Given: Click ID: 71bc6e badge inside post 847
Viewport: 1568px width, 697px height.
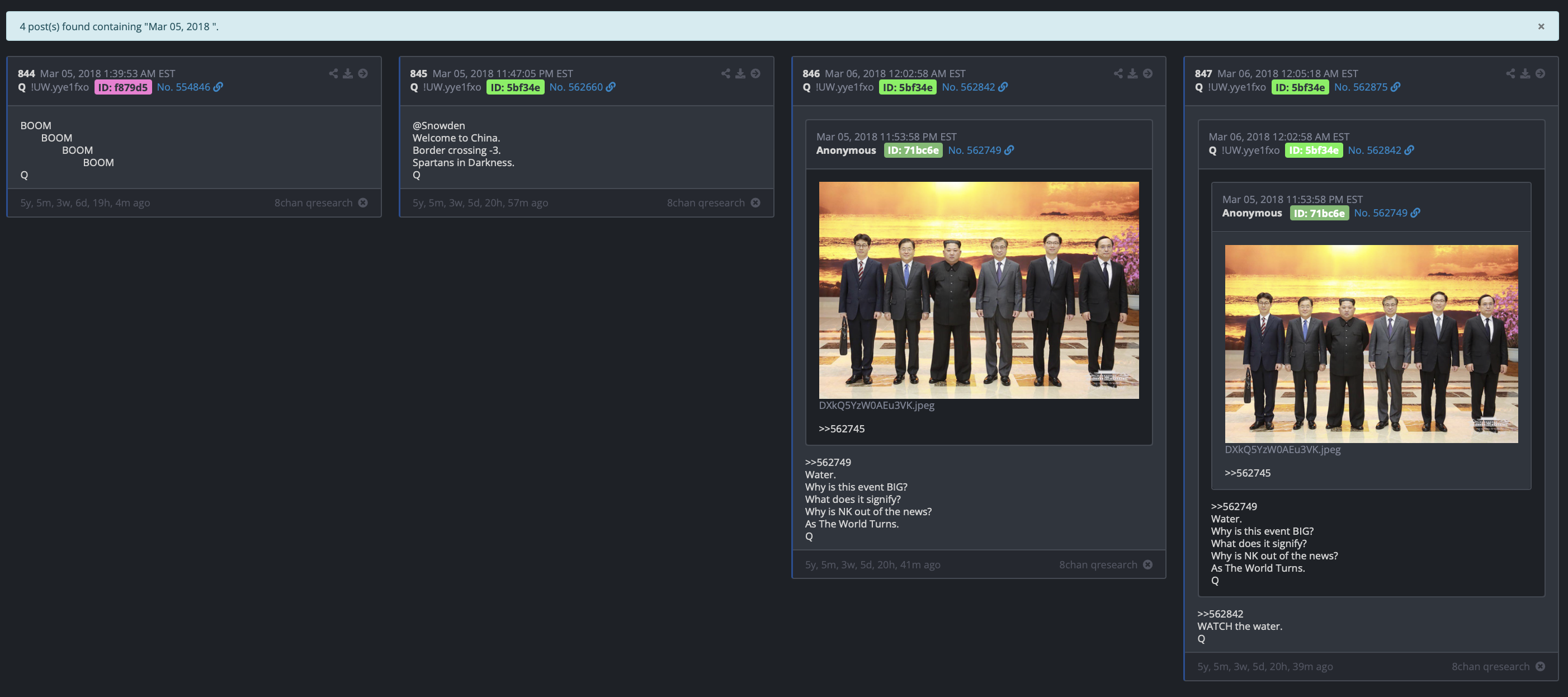Looking at the screenshot, I should coord(1319,213).
